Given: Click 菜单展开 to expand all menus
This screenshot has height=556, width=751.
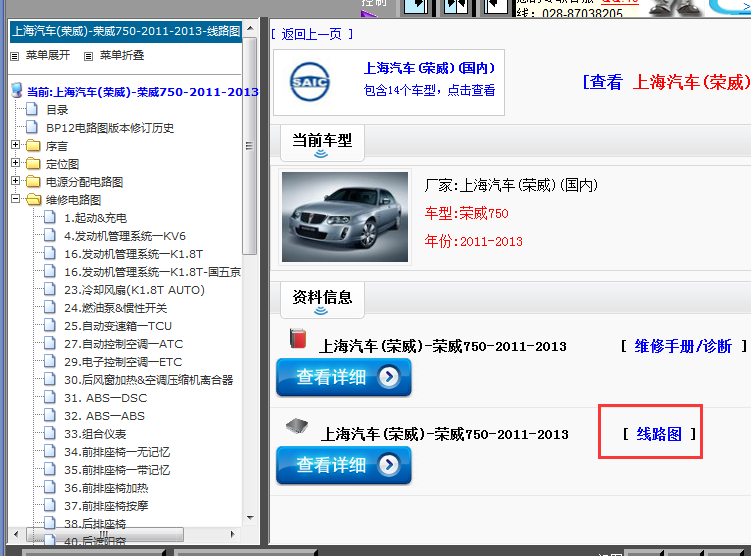Looking at the screenshot, I should 47,55.
